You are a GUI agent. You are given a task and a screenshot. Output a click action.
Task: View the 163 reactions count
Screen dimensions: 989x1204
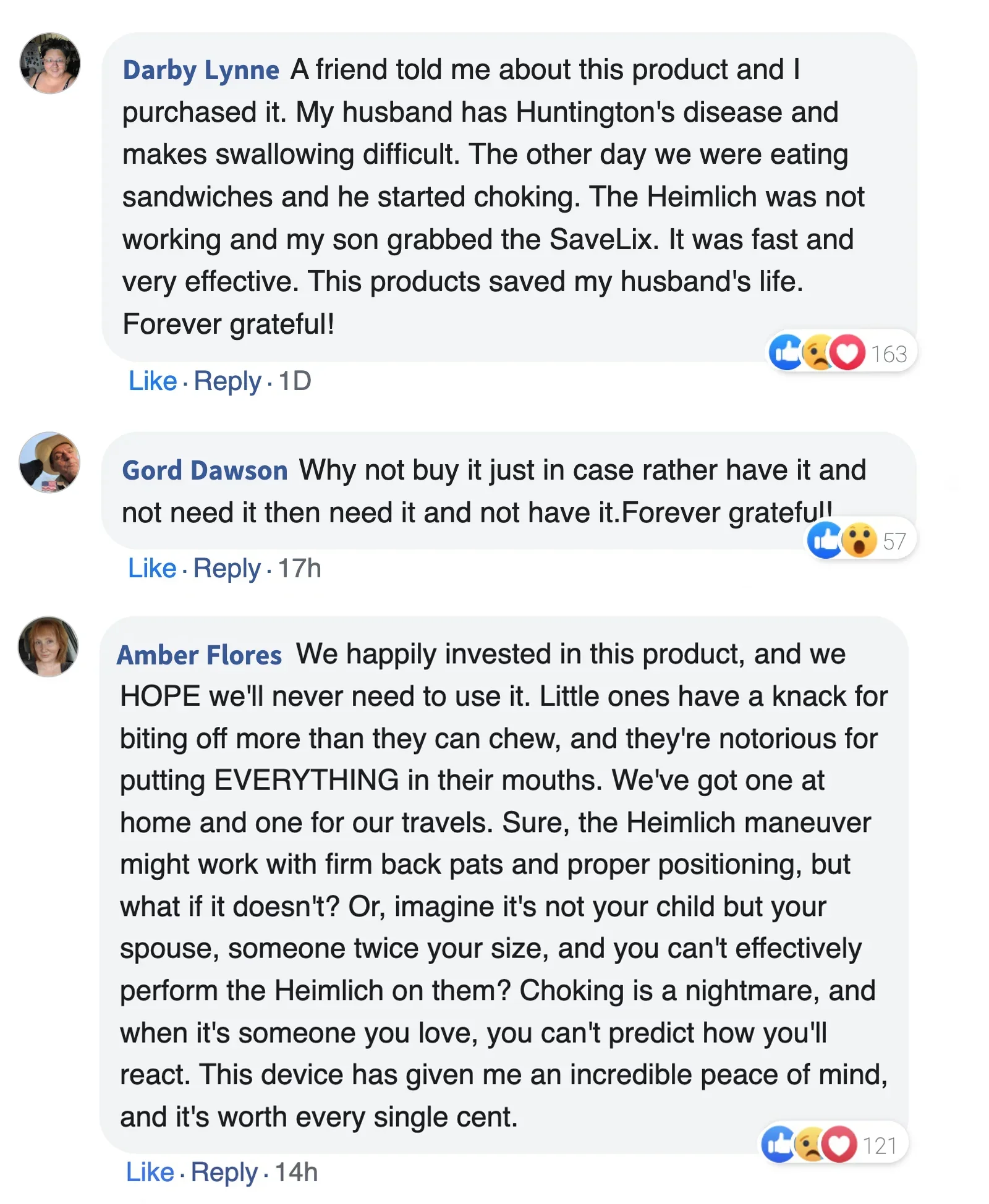889,354
